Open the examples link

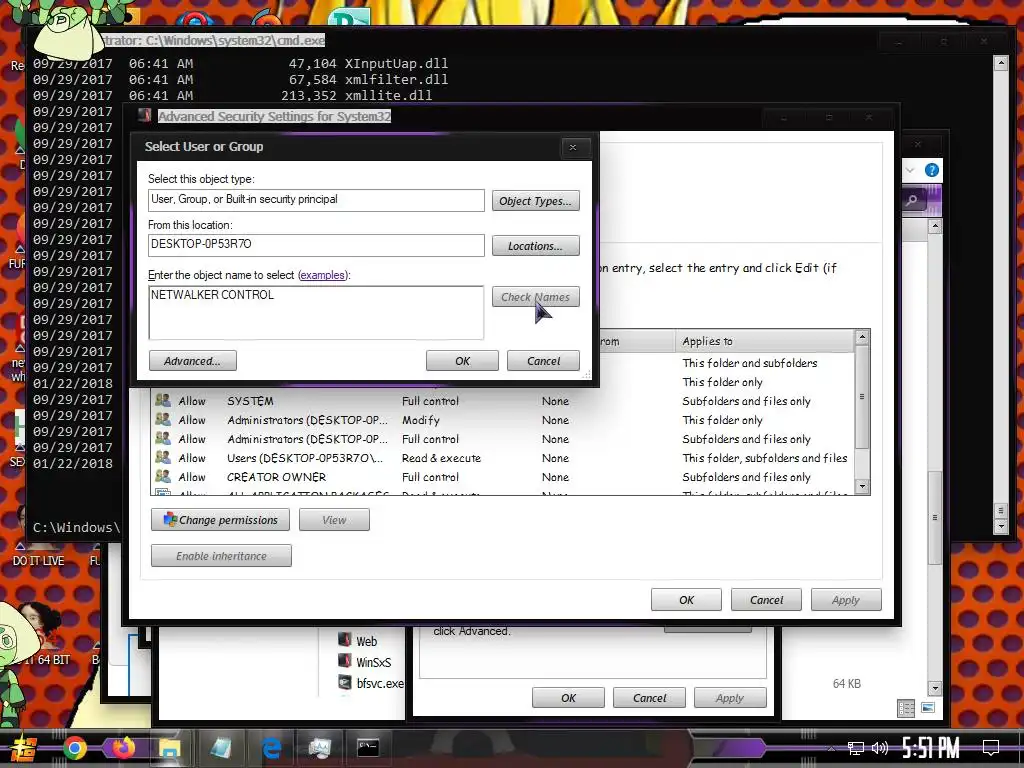[x=322, y=275]
